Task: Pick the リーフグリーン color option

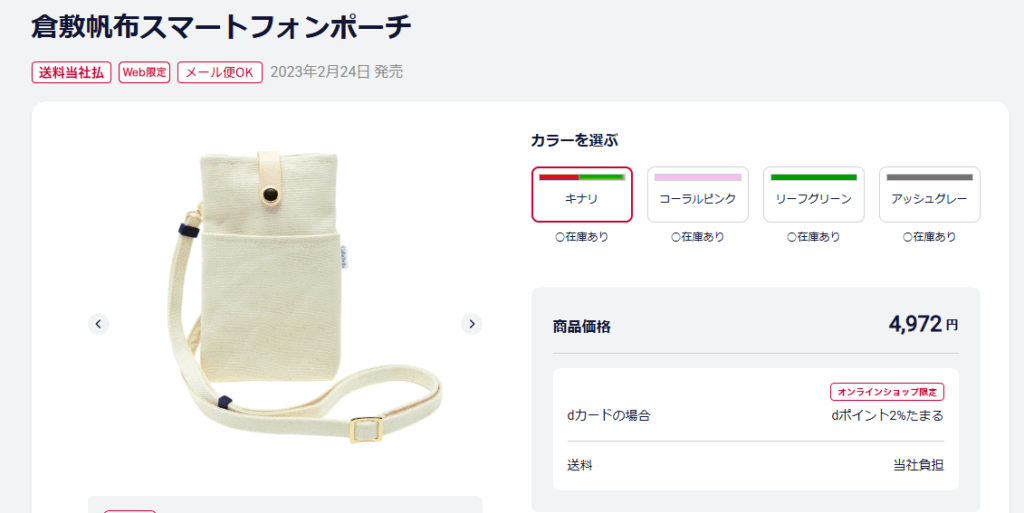Action: click(814, 194)
